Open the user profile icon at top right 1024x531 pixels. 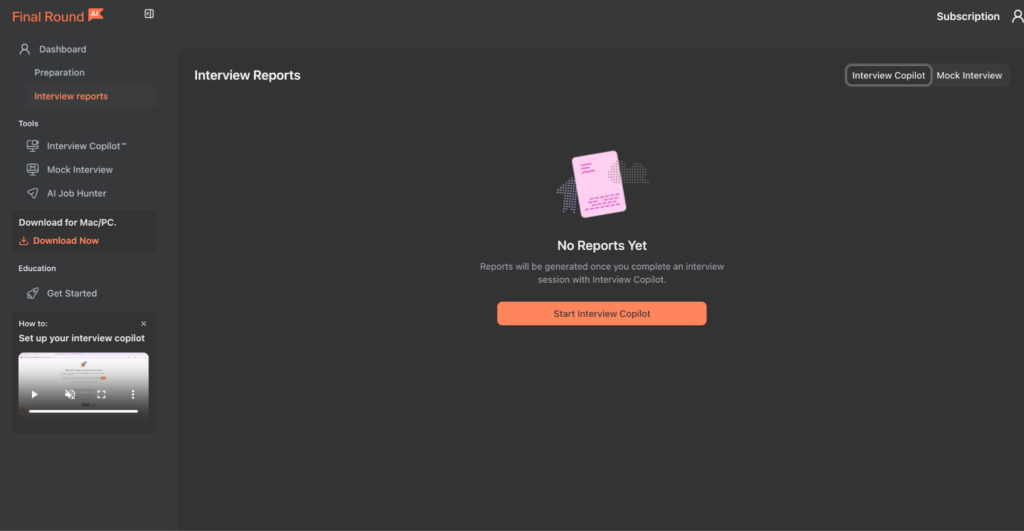pyautogui.click(x=1017, y=16)
